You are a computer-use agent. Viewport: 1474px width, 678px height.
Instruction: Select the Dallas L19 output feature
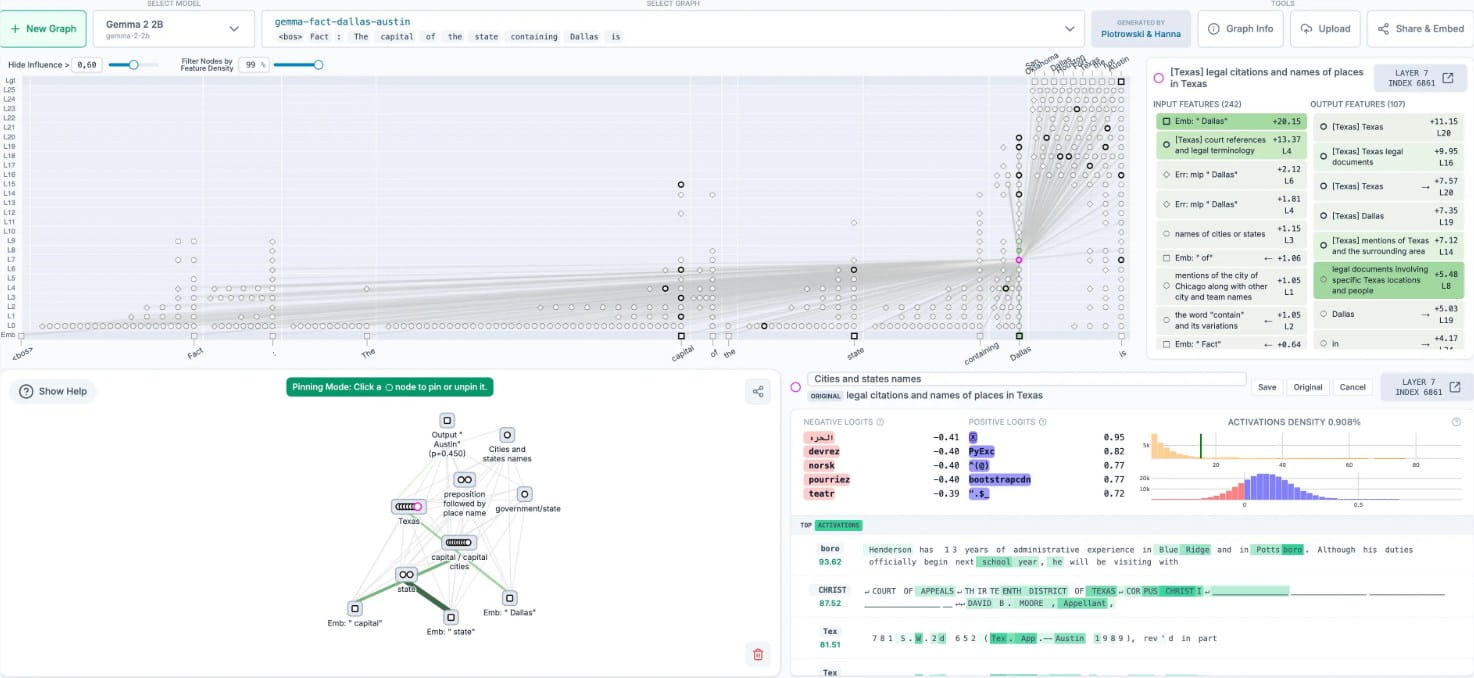pyautogui.click(x=1388, y=314)
